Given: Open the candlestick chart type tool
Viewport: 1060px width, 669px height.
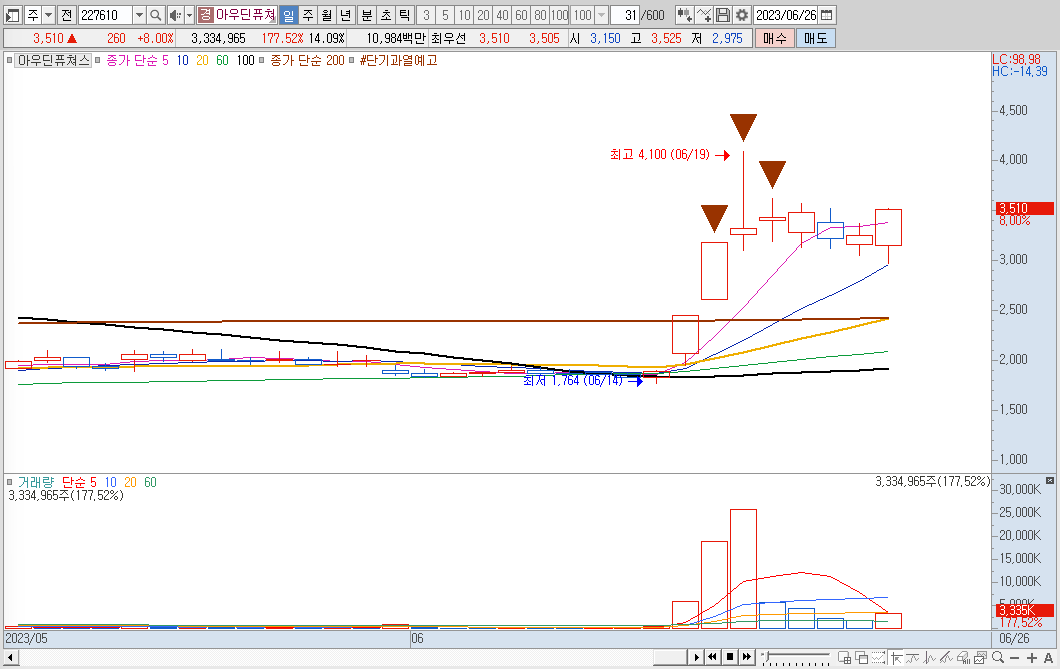Looking at the screenshot, I should [684, 15].
